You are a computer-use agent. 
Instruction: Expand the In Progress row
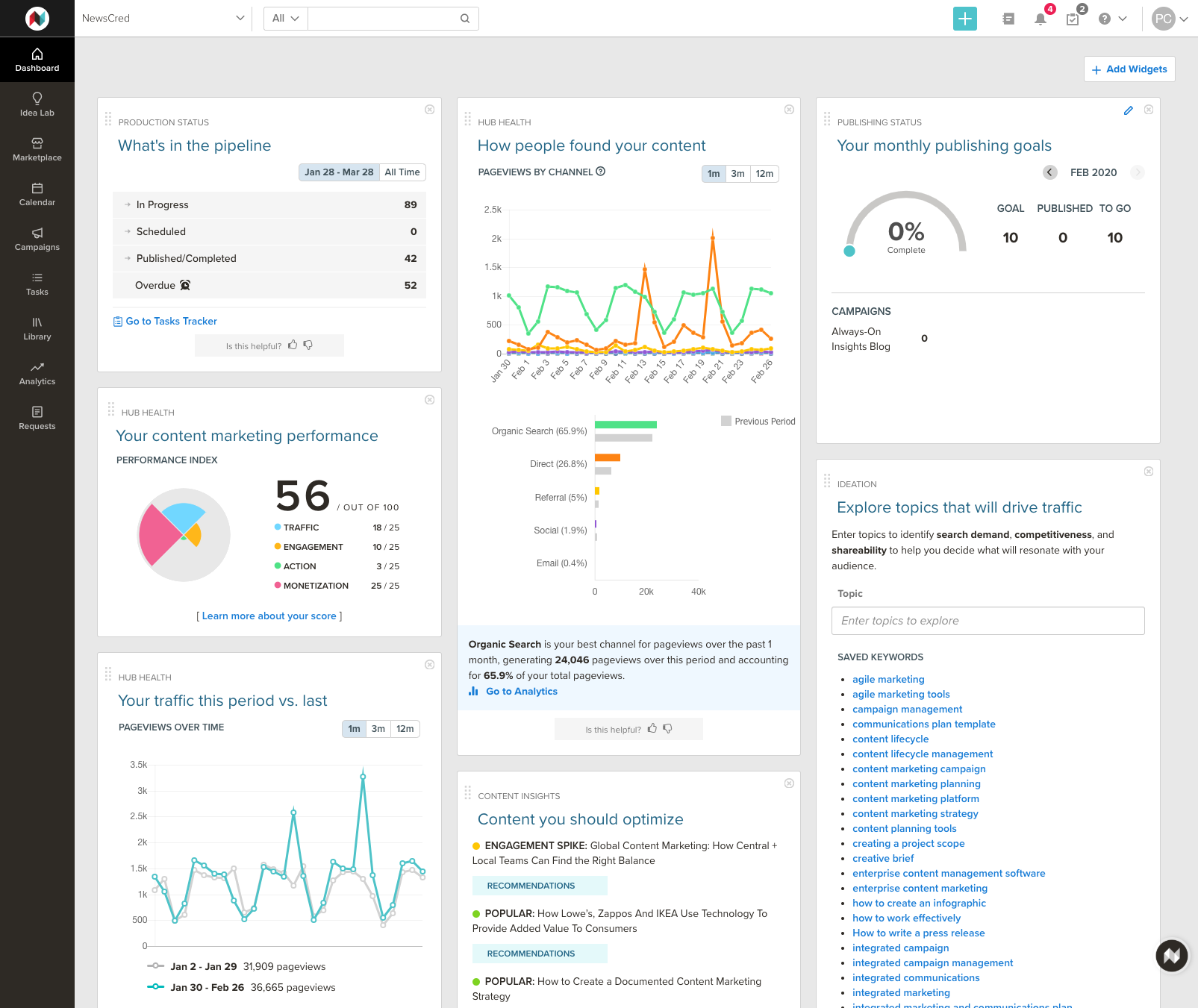pyautogui.click(x=269, y=204)
